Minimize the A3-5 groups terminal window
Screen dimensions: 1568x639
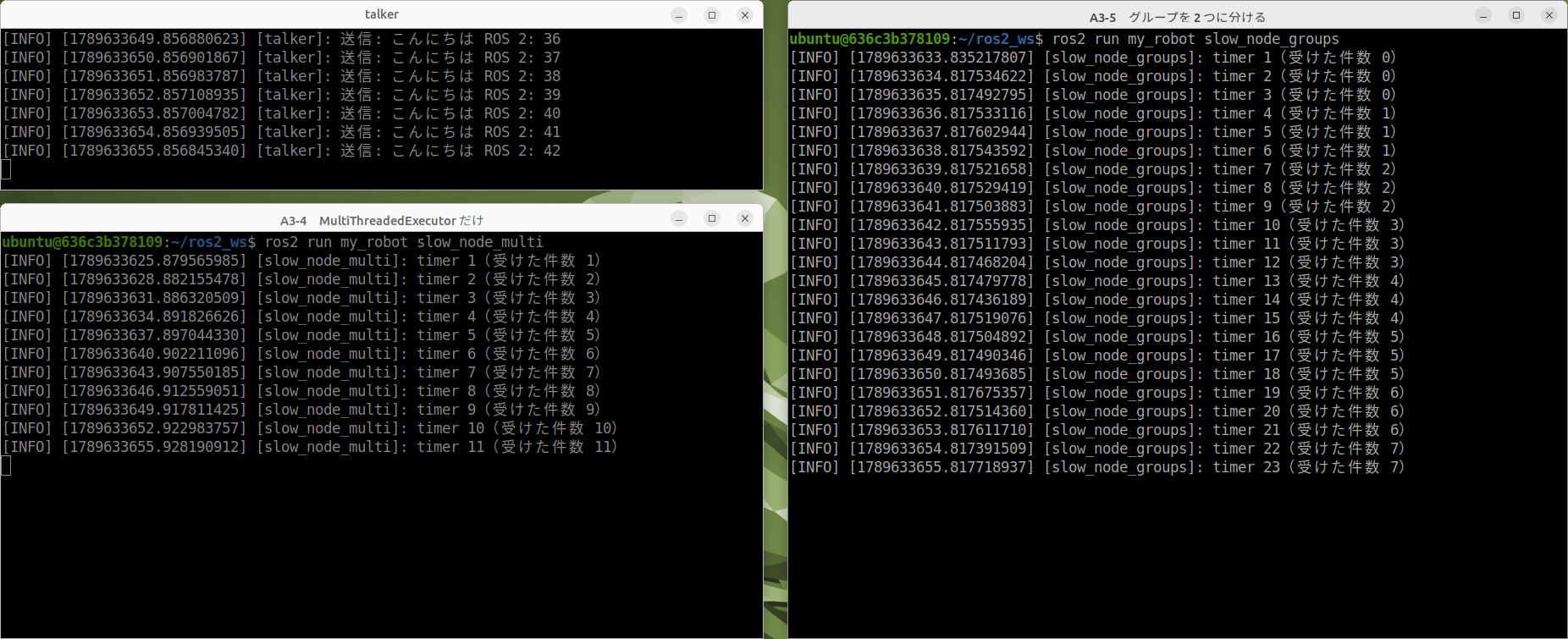pos(1483,15)
